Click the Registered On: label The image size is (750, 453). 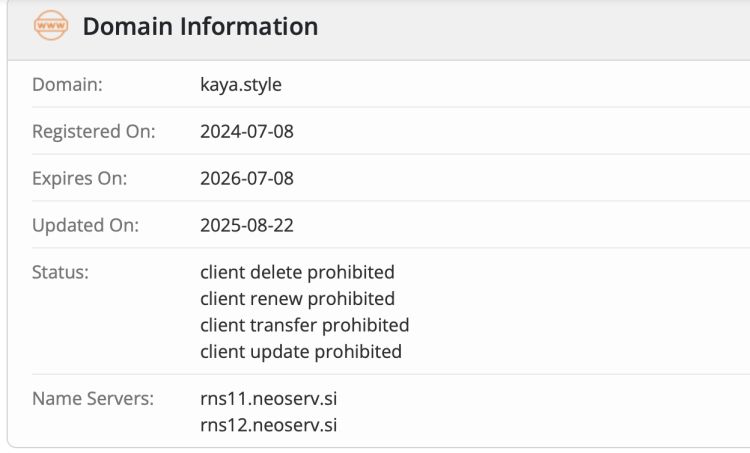(94, 132)
